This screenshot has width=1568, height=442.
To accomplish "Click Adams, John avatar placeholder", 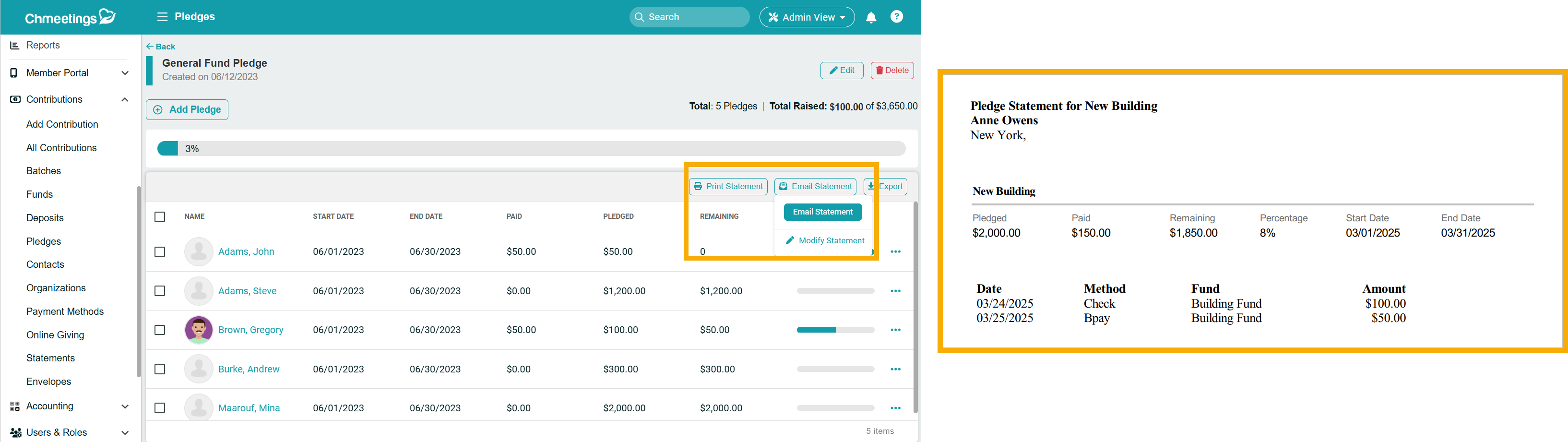I will click(x=199, y=251).
